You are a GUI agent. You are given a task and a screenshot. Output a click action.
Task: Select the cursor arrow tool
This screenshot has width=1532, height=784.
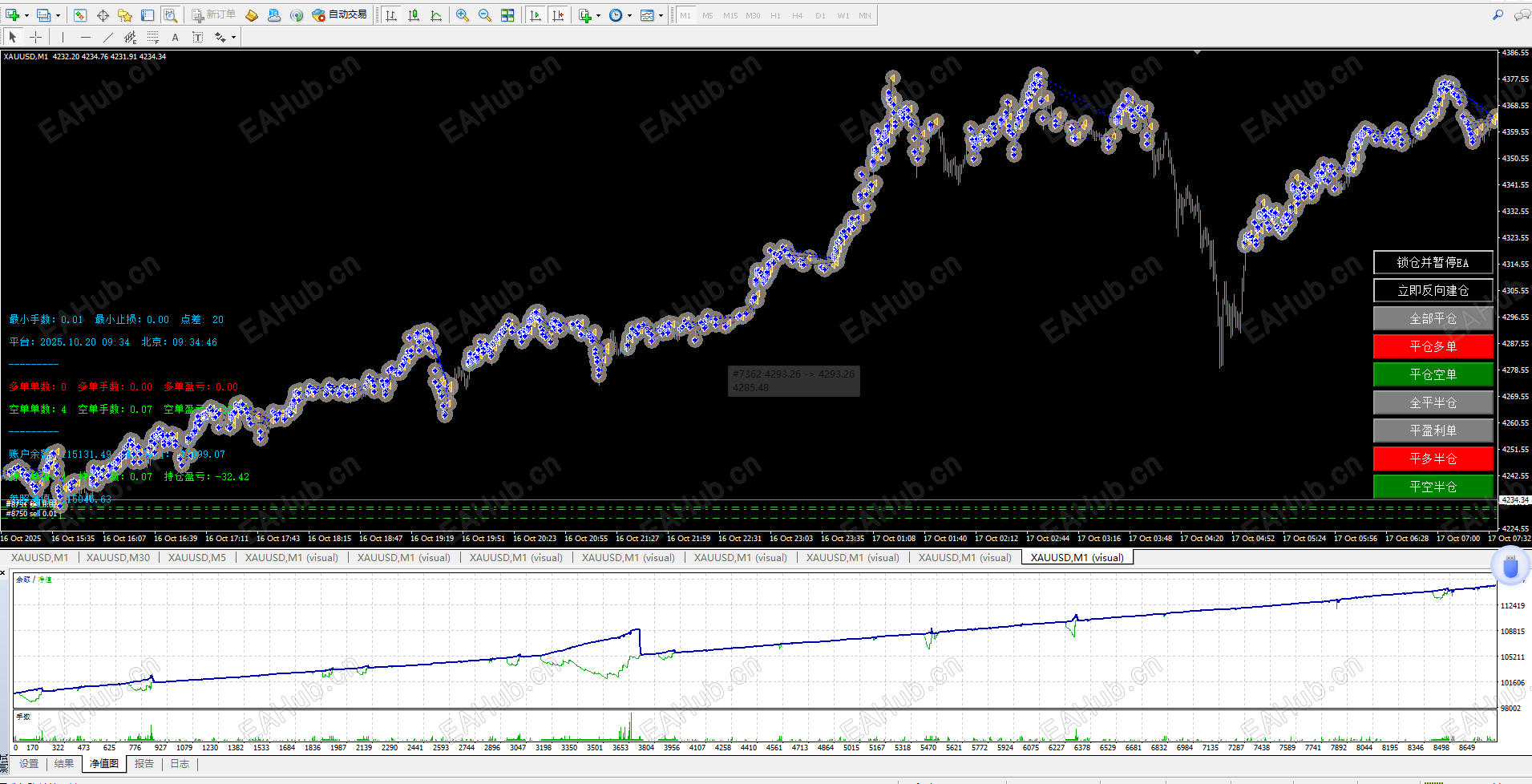coord(13,37)
